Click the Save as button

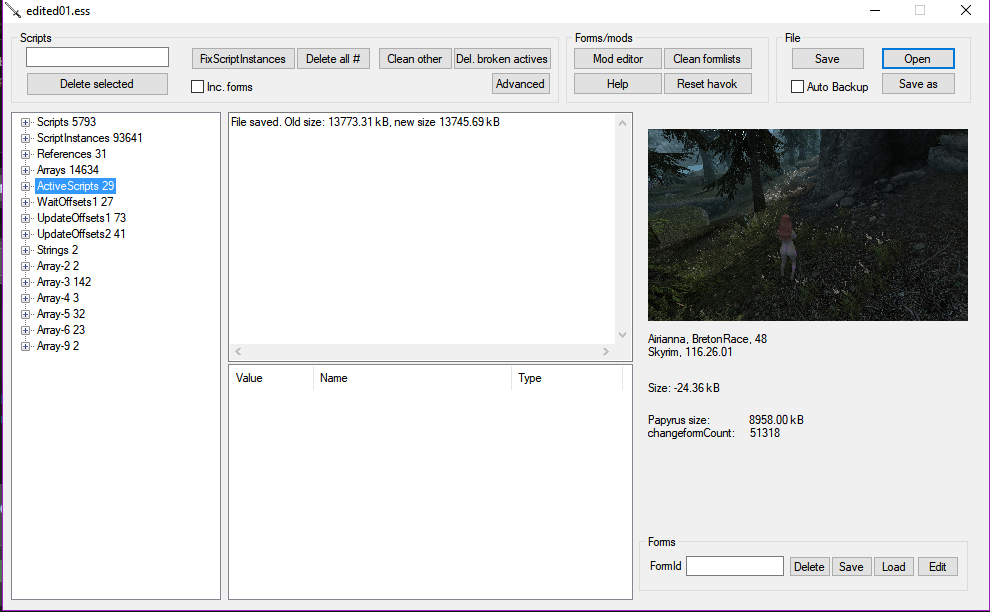click(918, 84)
